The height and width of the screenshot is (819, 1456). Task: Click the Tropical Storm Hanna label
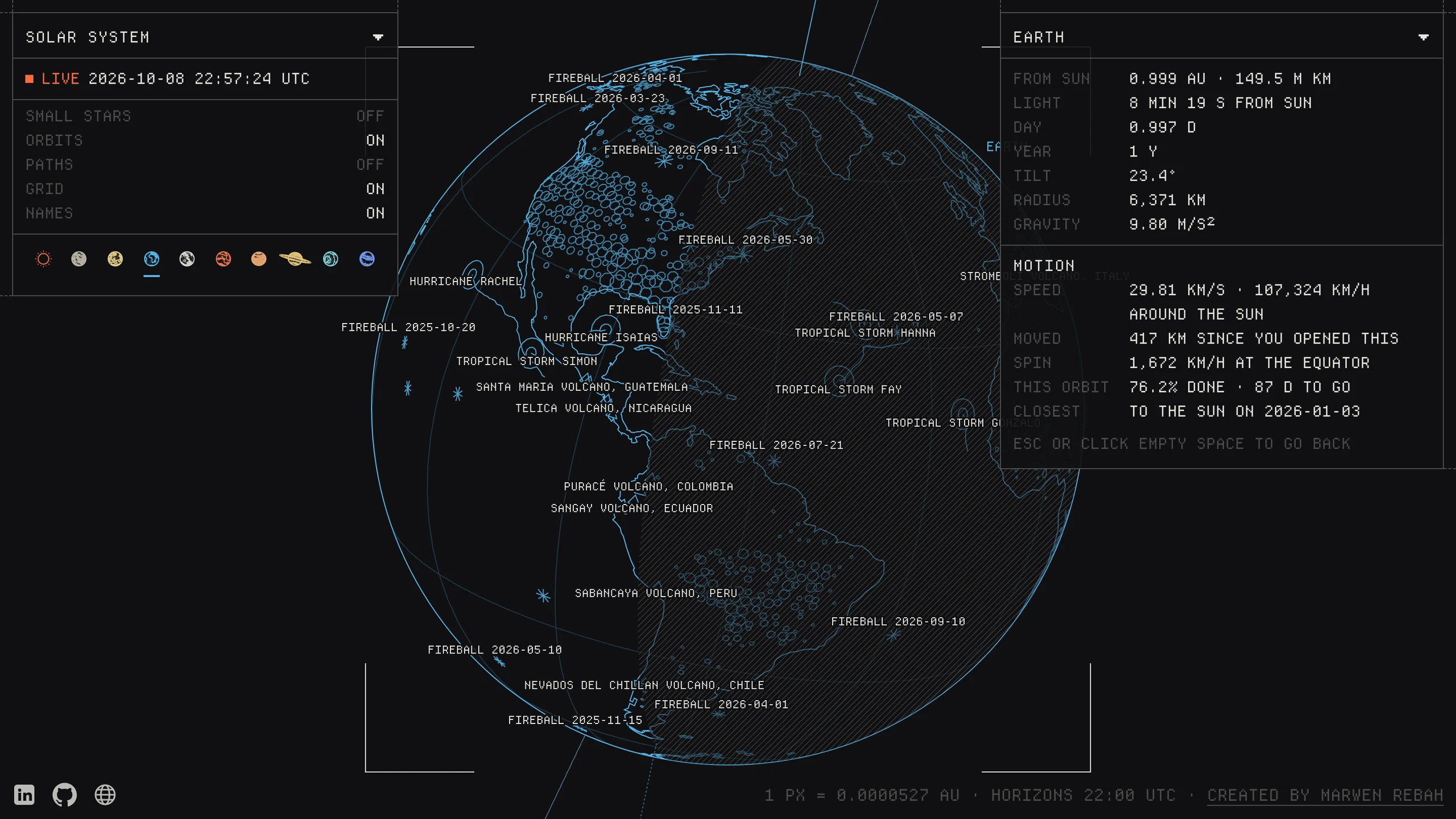[x=865, y=333]
